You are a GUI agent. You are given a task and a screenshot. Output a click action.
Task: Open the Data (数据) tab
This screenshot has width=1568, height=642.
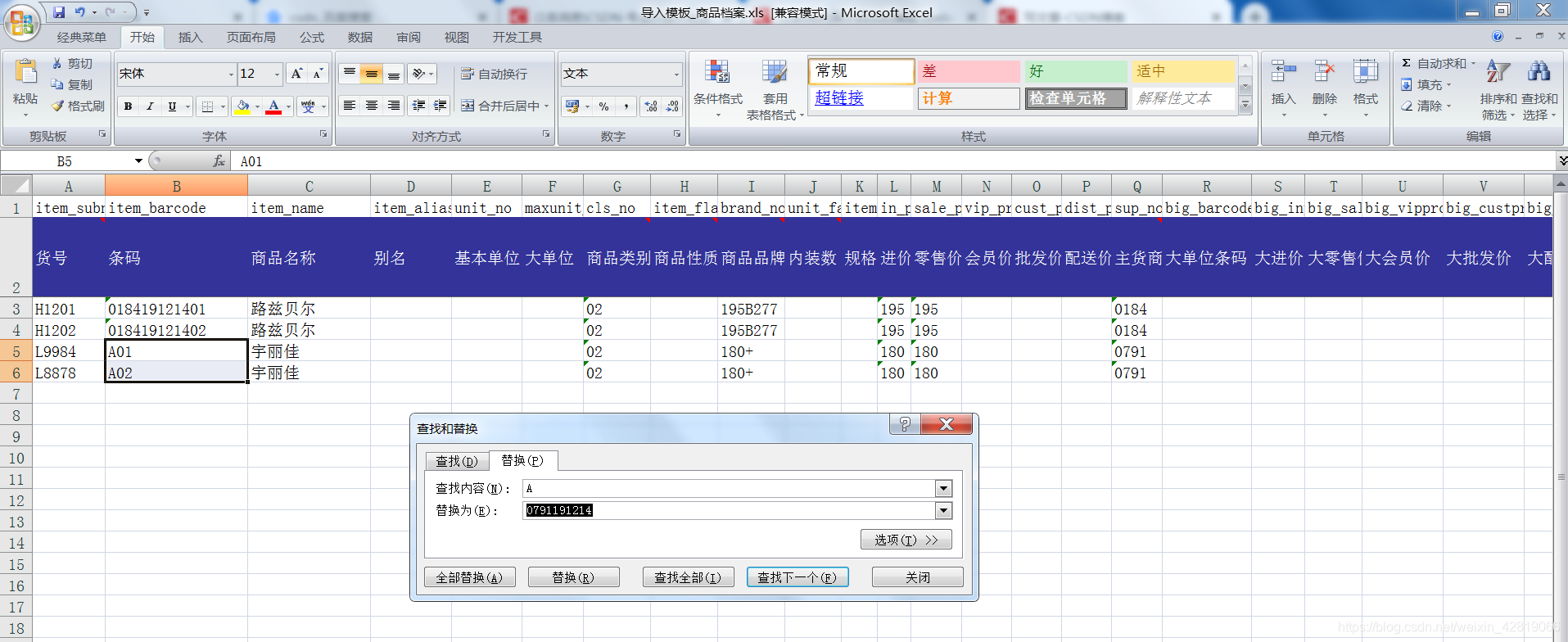[359, 37]
